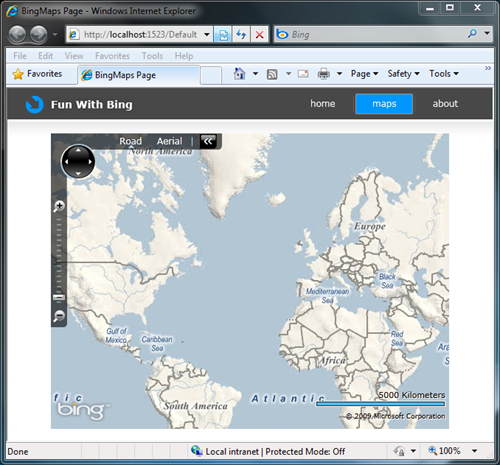The height and width of the screenshot is (465, 500).
Task: Expand the Home button dropdown arrow
Action: click(255, 74)
